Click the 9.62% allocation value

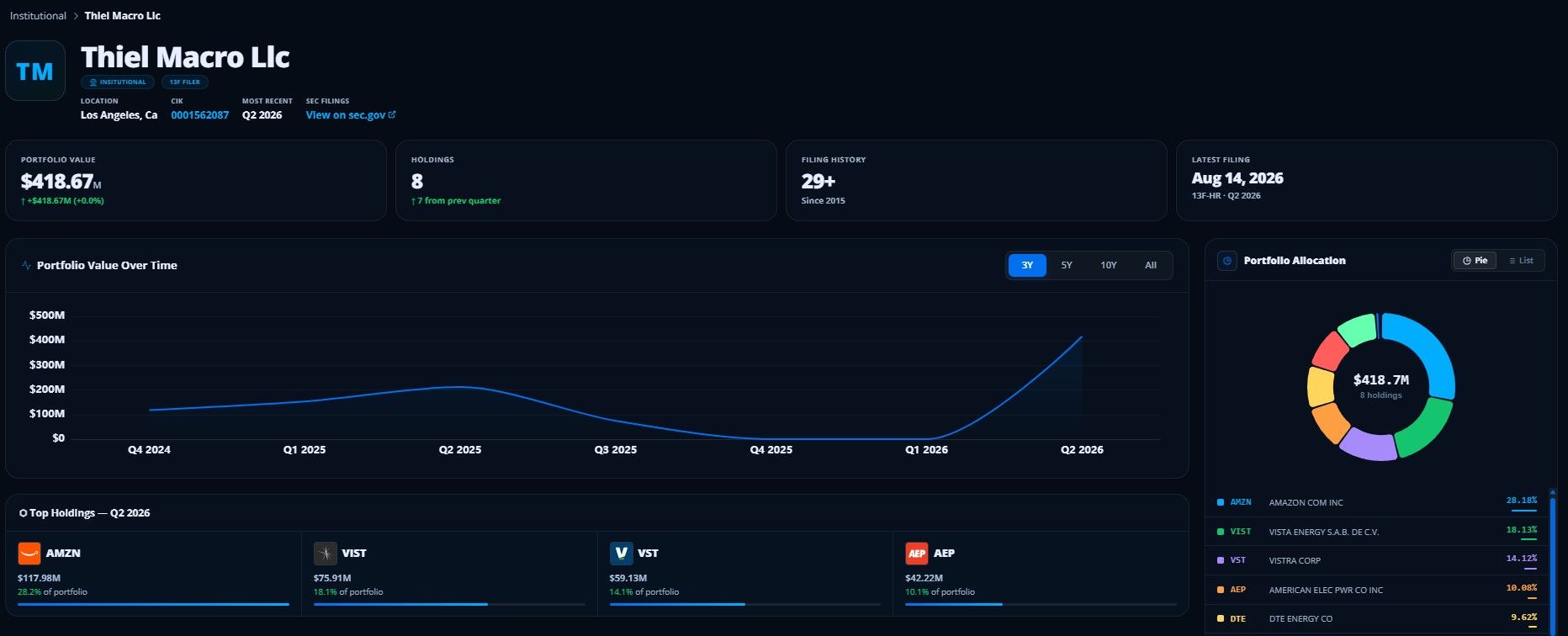1524,617
